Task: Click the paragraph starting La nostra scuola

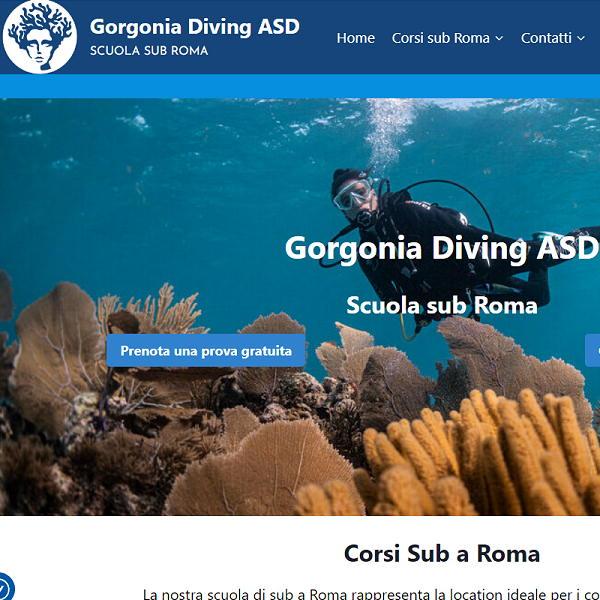Action: (371, 594)
